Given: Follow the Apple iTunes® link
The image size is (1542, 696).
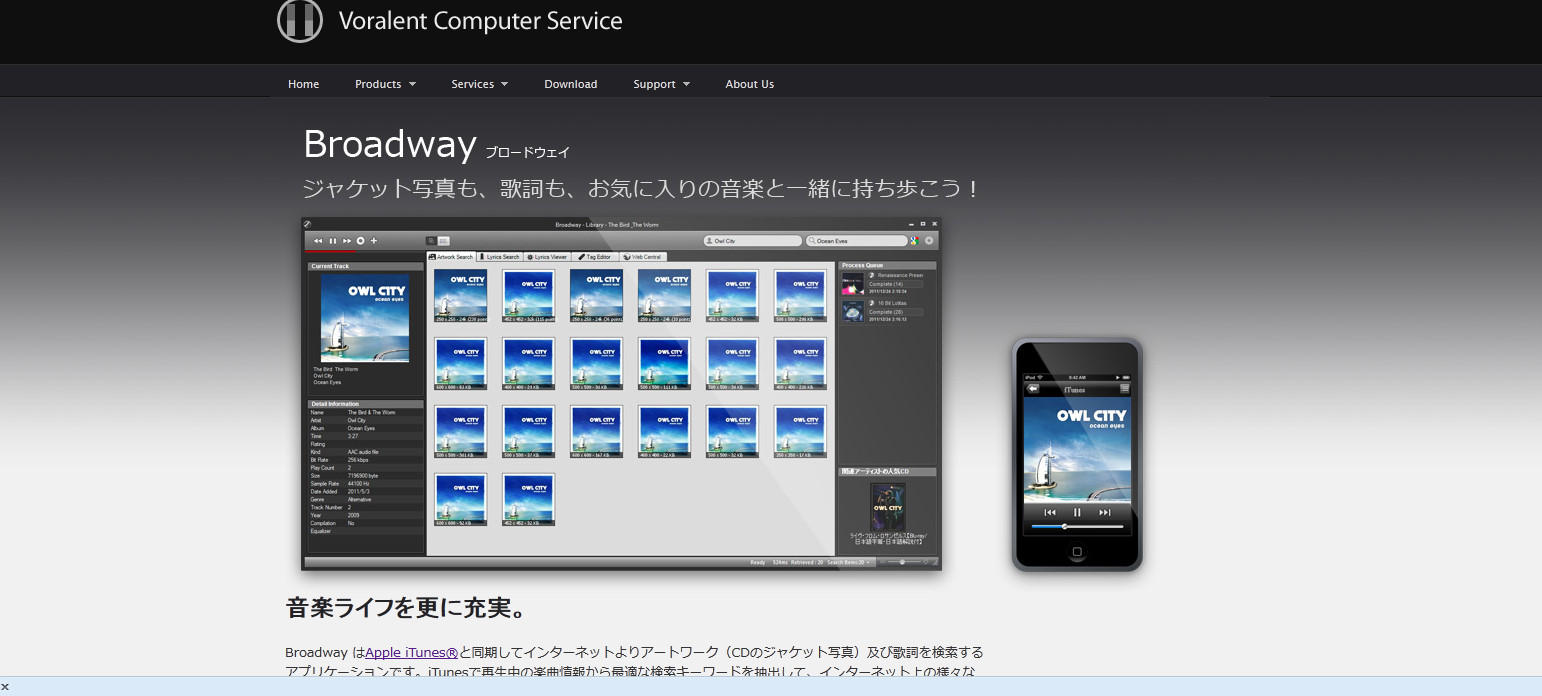Looking at the screenshot, I should pos(411,653).
